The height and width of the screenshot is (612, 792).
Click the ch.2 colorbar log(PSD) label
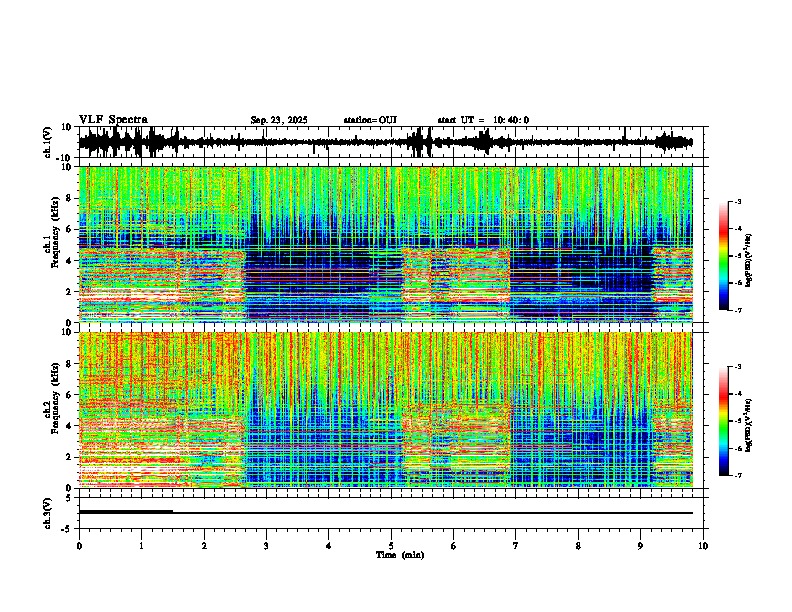click(x=749, y=425)
